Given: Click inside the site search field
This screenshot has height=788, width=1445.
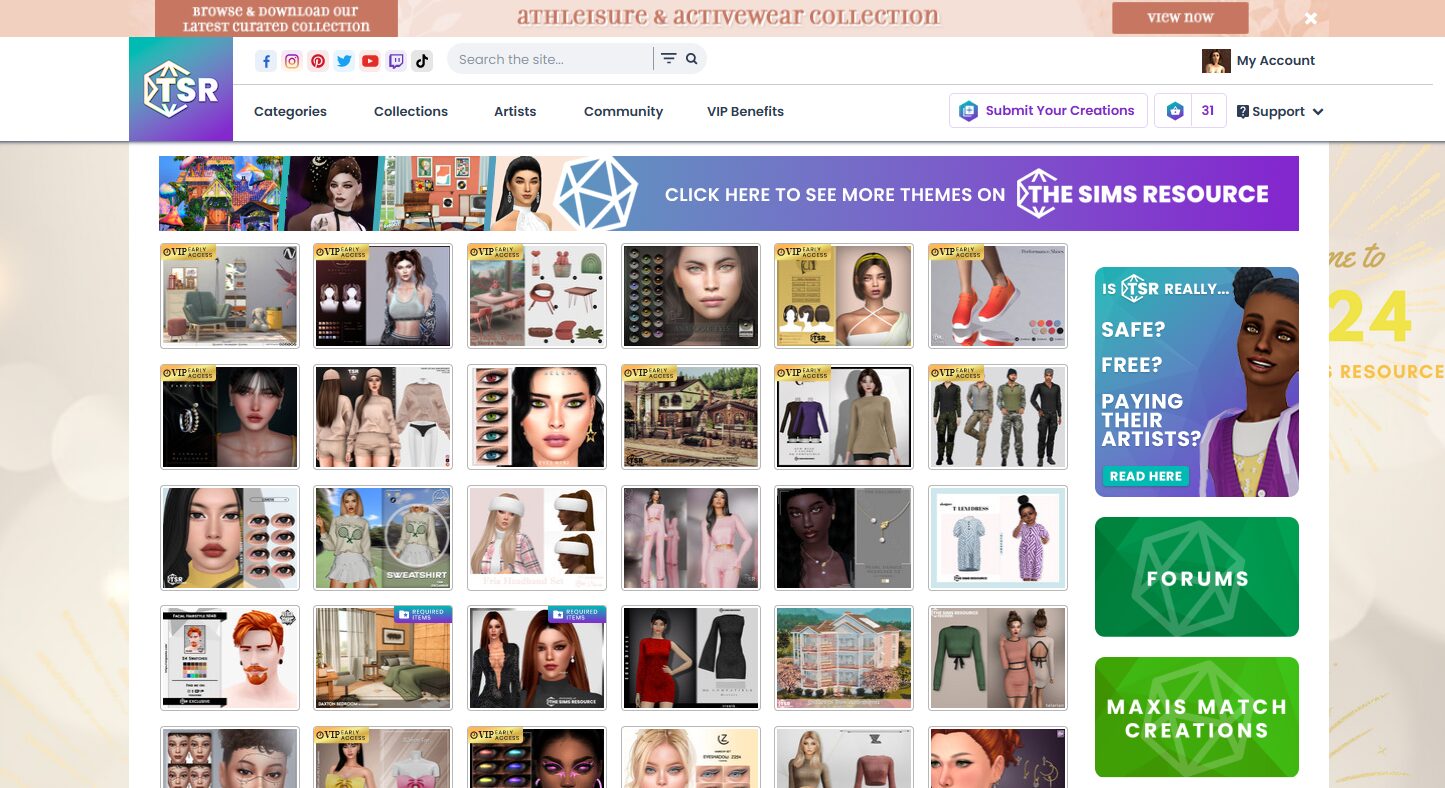Looking at the screenshot, I should click(x=550, y=59).
